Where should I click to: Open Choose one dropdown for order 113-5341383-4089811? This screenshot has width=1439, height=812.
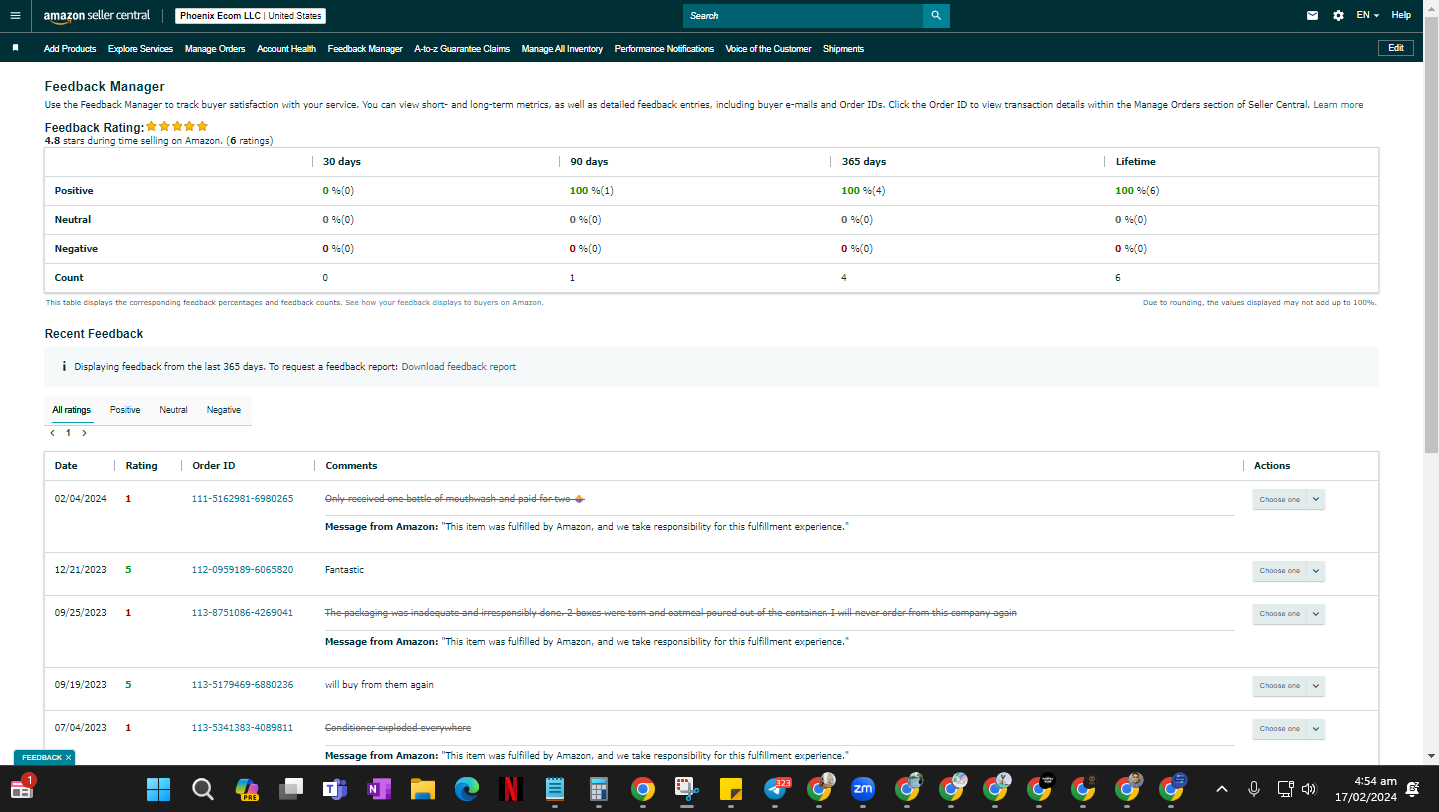point(1288,729)
